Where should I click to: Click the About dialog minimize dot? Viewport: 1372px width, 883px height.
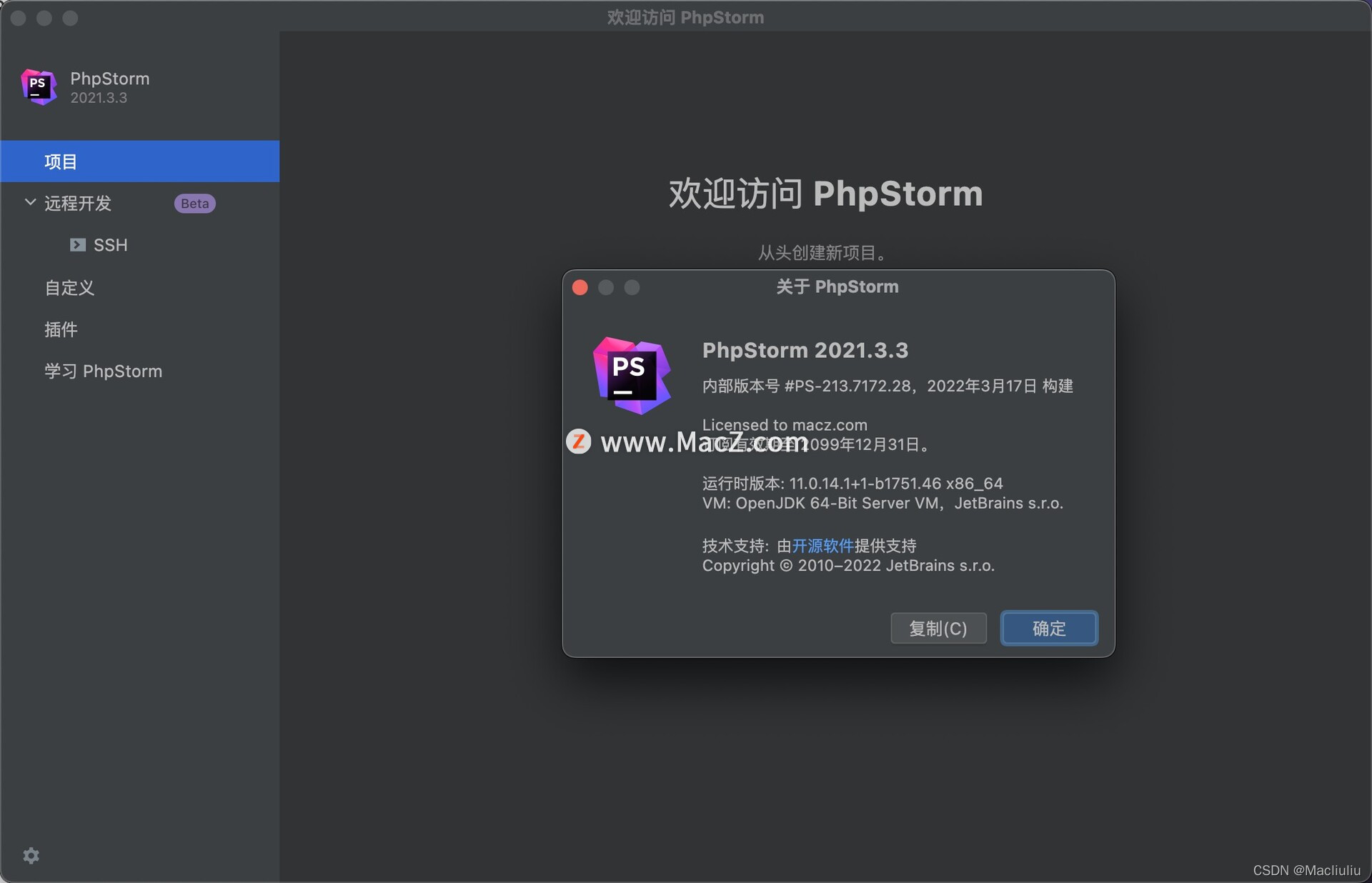click(x=606, y=287)
